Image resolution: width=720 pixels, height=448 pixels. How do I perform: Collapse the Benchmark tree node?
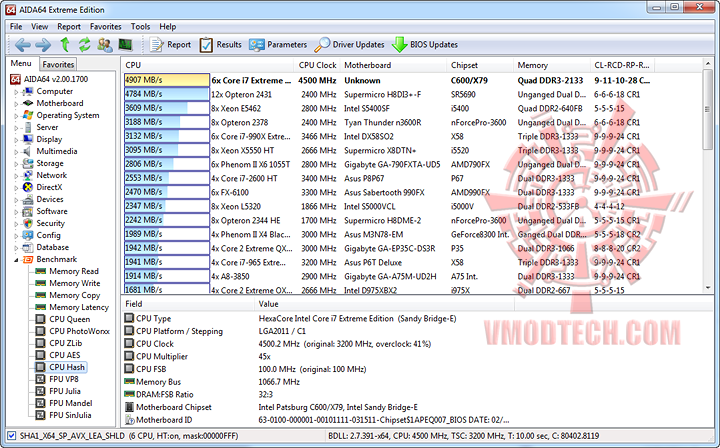pos(16,260)
